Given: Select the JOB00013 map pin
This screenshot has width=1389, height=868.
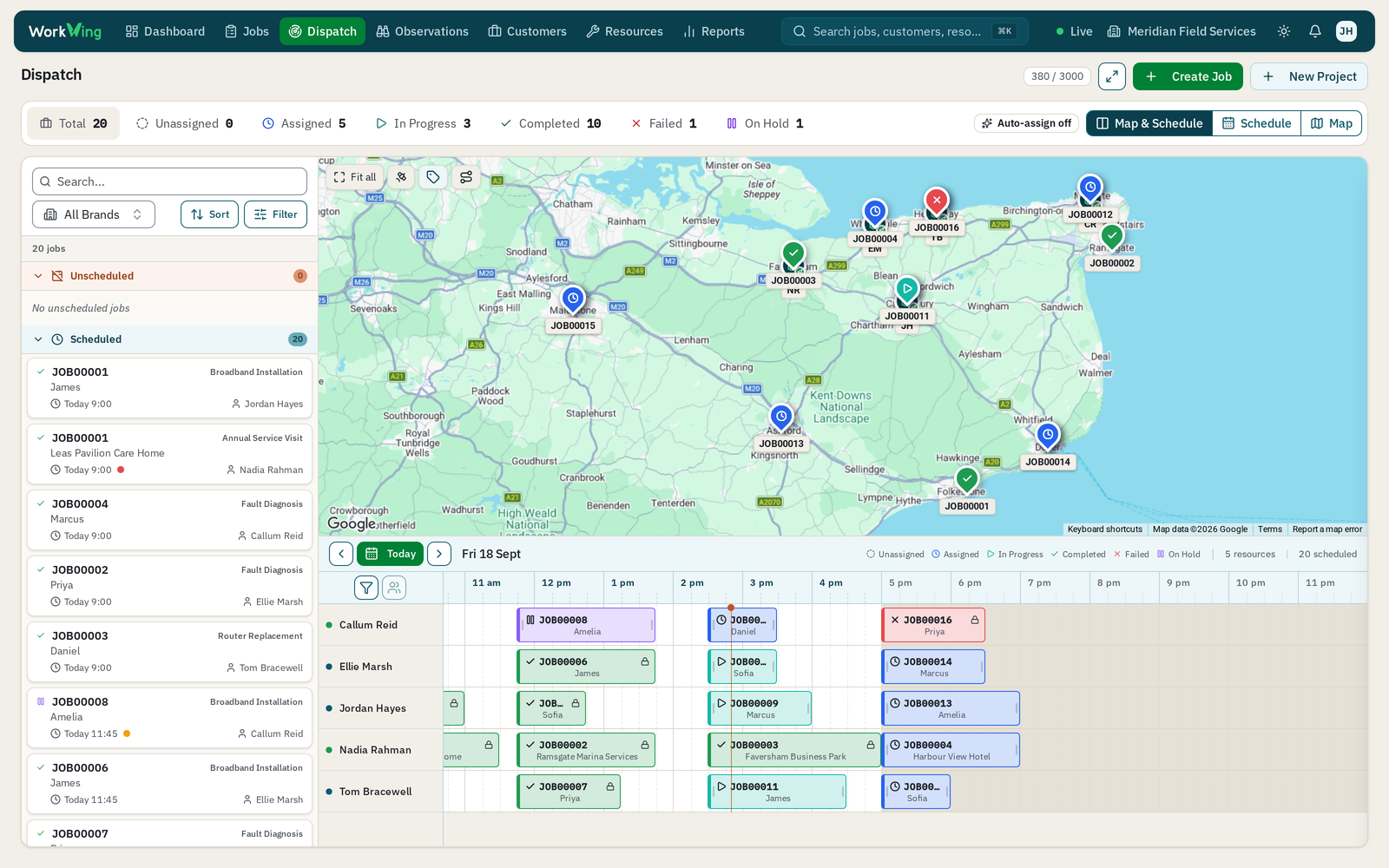Looking at the screenshot, I should pyautogui.click(x=781, y=418).
